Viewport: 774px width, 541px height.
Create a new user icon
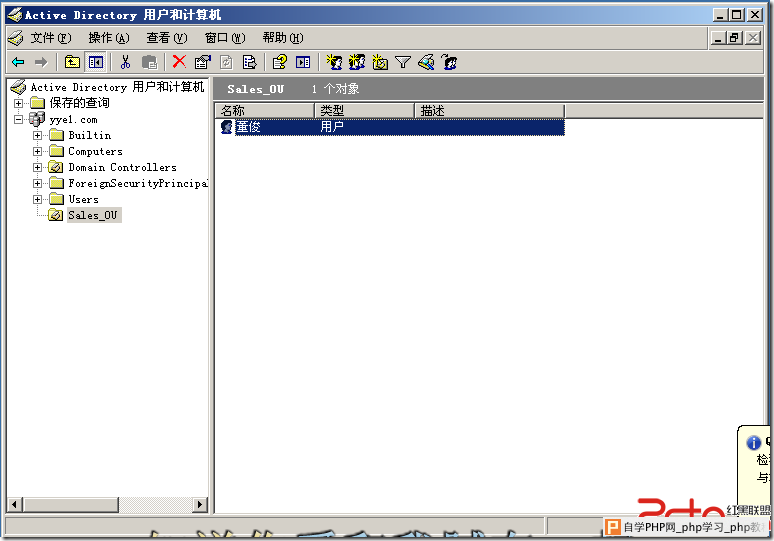[334, 62]
